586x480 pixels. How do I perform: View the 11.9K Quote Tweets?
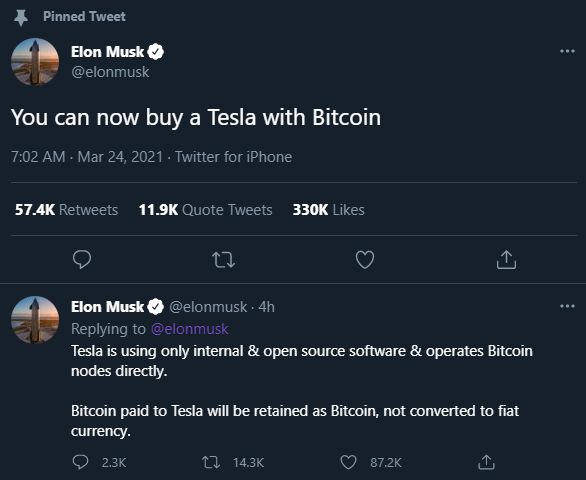[x=205, y=210]
